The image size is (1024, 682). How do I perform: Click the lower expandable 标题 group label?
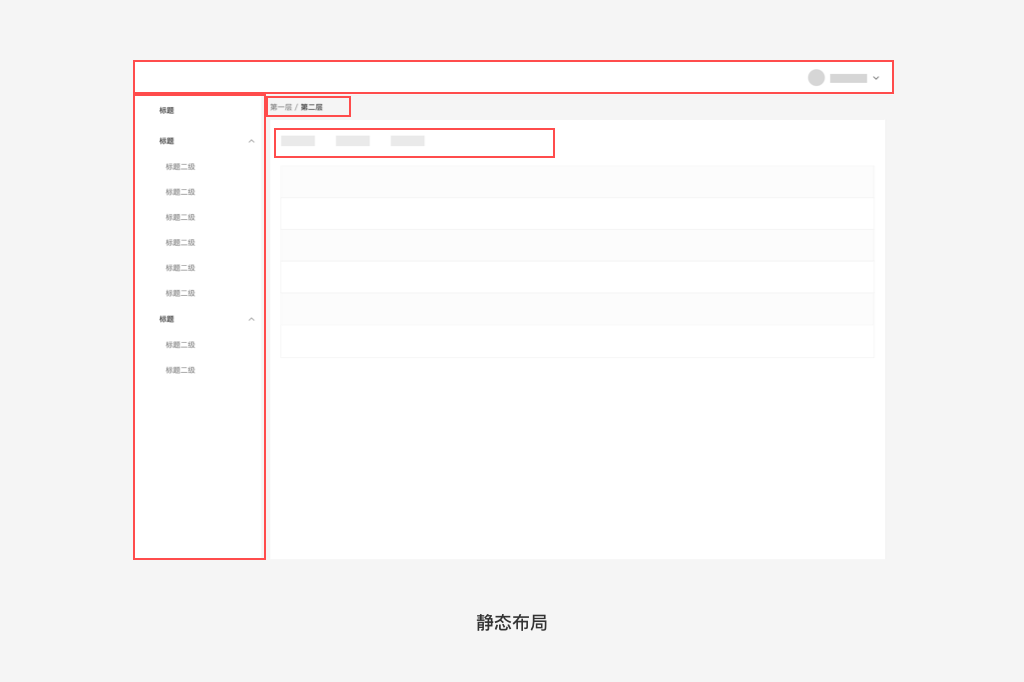pos(167,319)
